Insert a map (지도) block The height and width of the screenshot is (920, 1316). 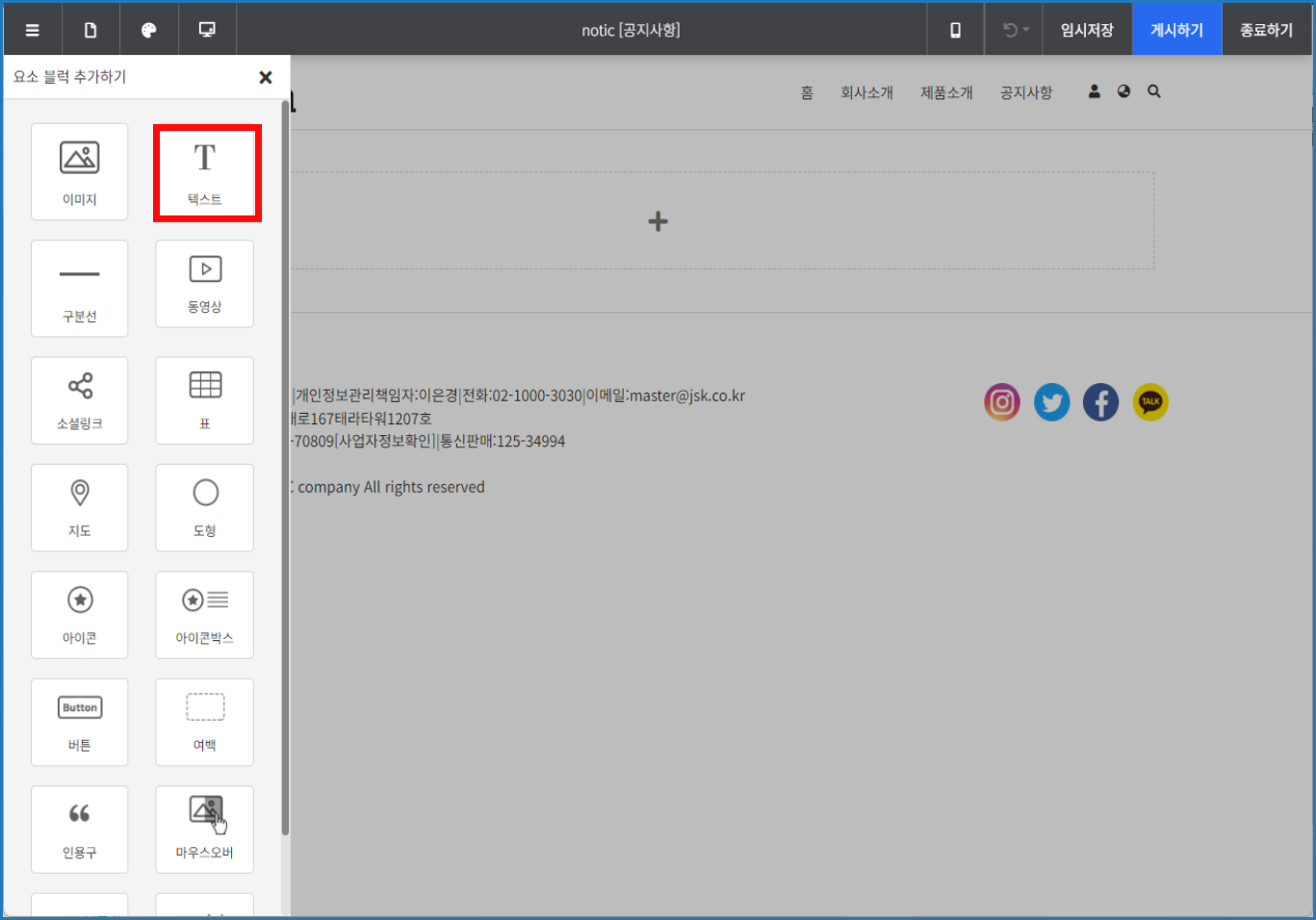[x=79, y=507]
